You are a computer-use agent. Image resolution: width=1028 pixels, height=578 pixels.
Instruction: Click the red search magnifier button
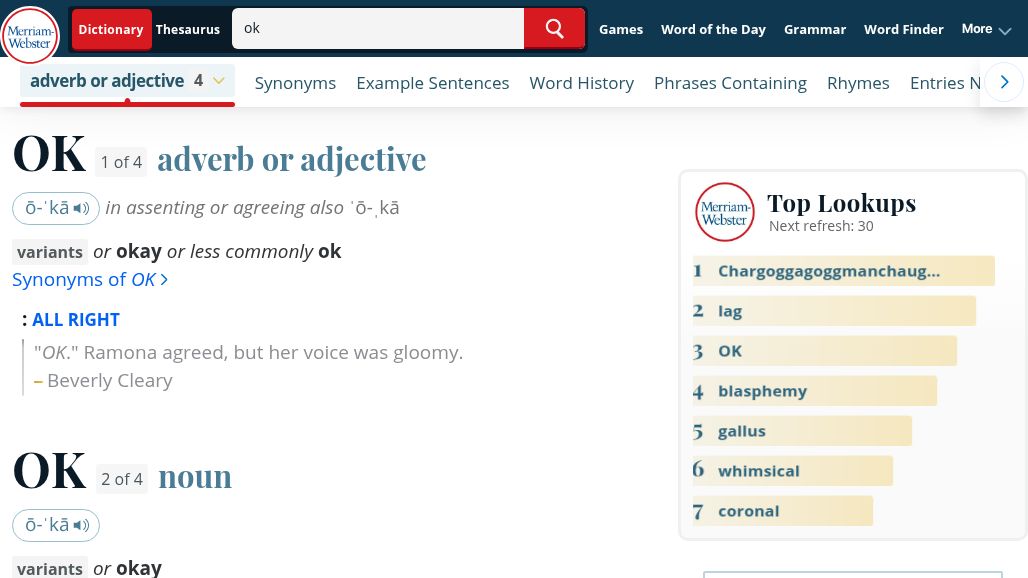click(x=554, y=29)
